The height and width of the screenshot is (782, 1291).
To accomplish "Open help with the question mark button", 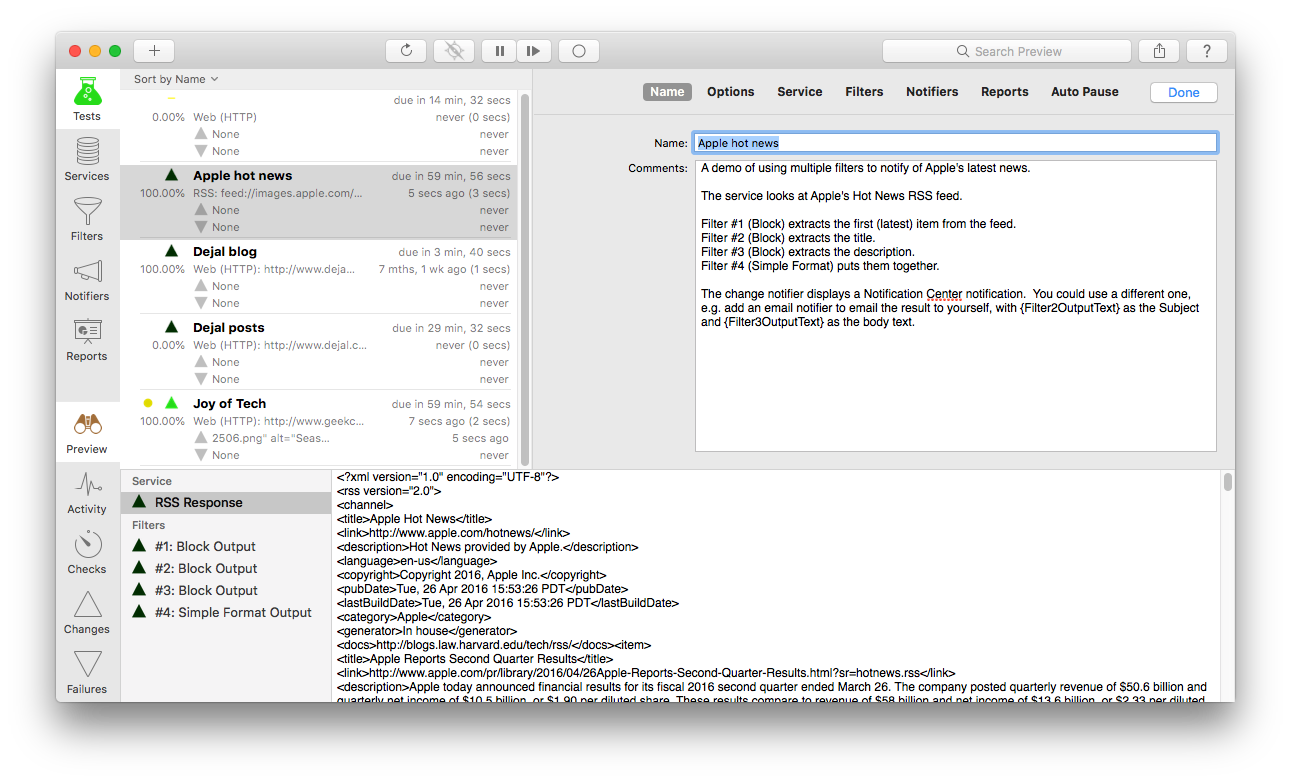I will click(x=1207, y=51).
